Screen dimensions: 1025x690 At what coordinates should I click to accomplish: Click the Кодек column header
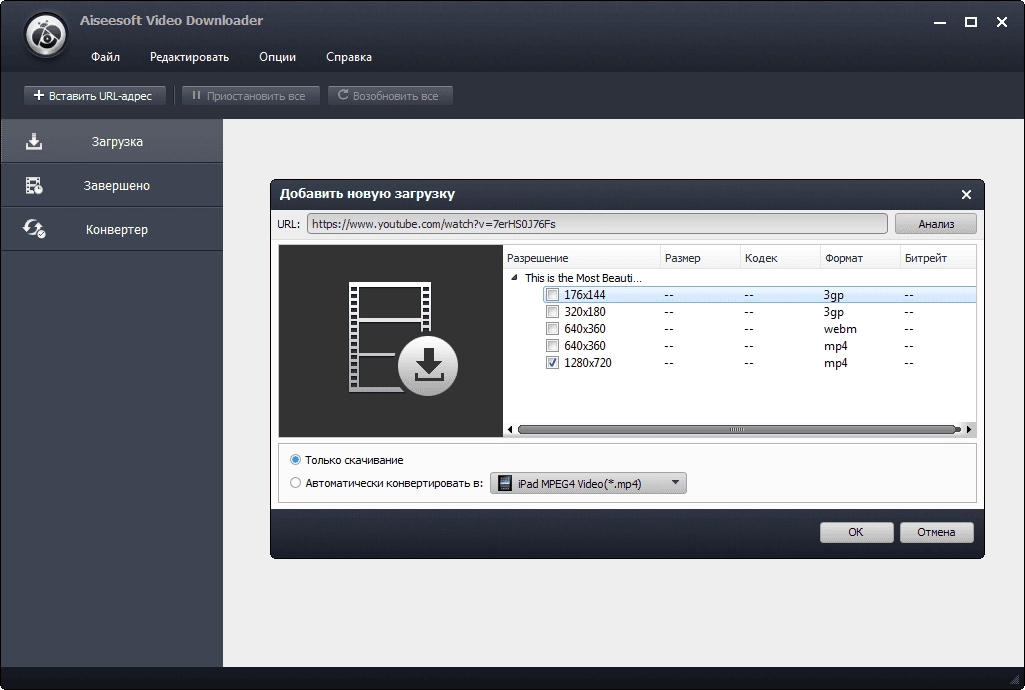click(x=781, y=258)
